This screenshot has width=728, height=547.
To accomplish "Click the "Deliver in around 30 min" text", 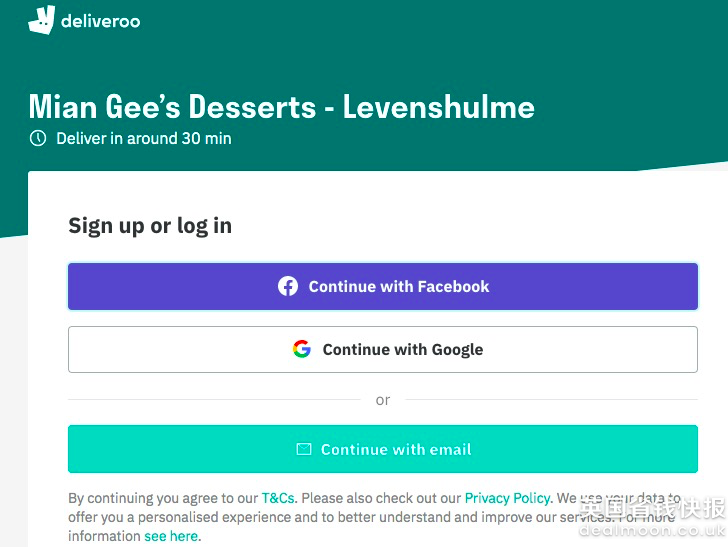I will click(x=144, y=138).
